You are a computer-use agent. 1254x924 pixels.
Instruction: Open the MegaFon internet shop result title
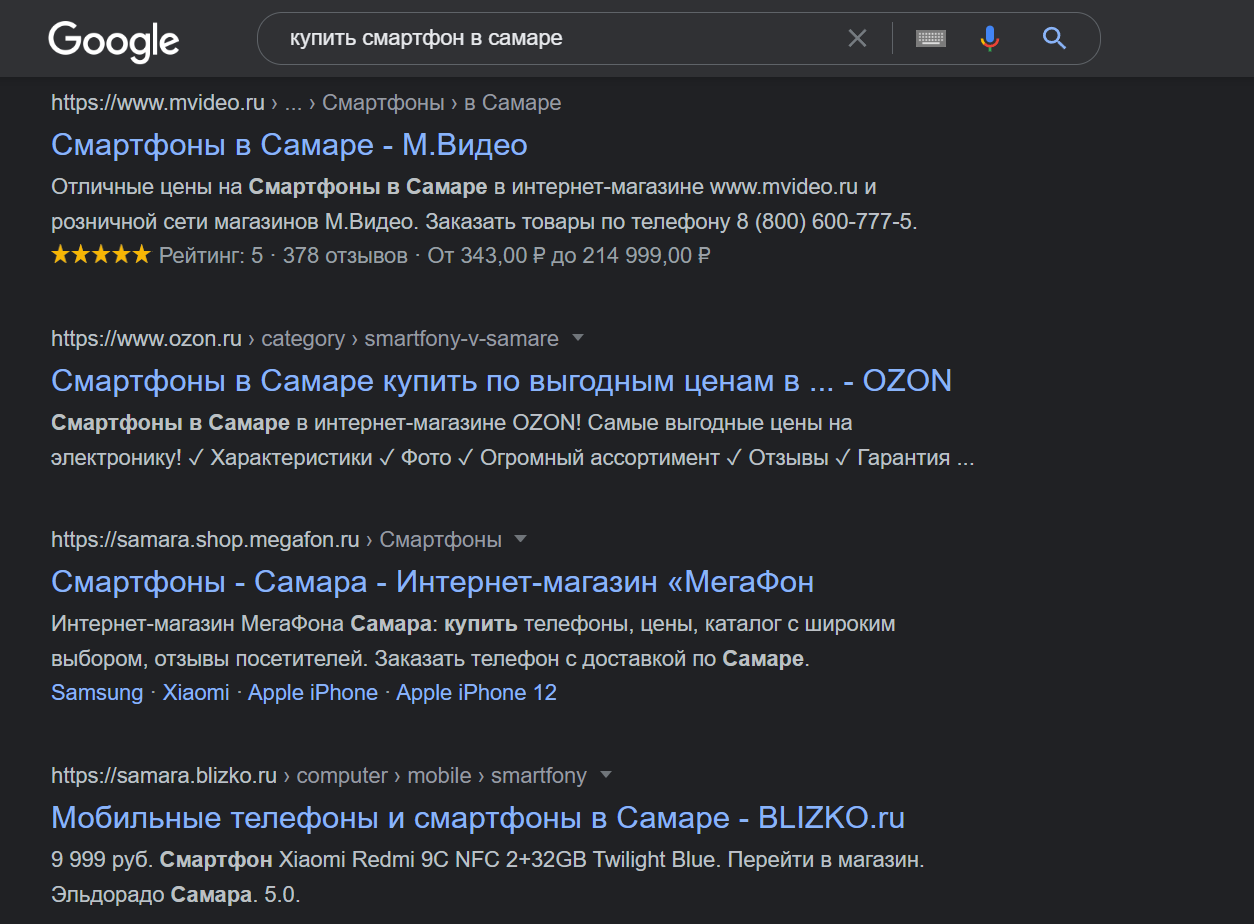432,581
